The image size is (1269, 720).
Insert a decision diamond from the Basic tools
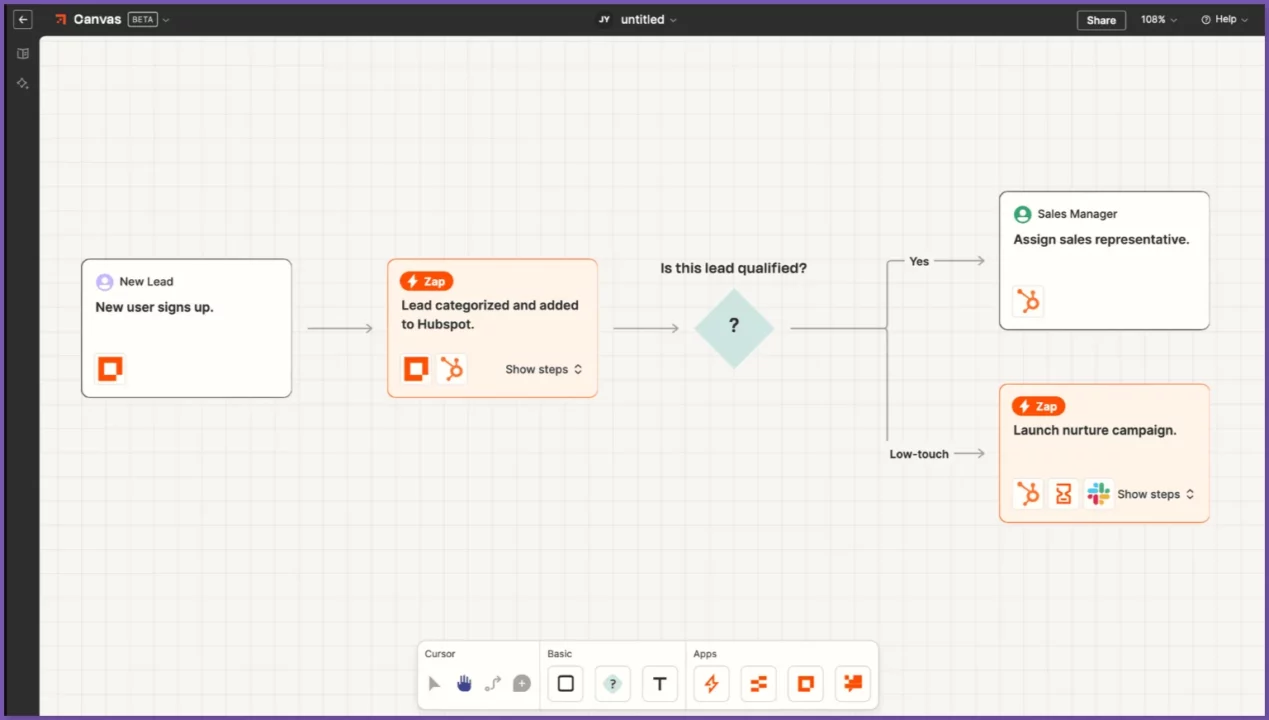click(613, 684)
